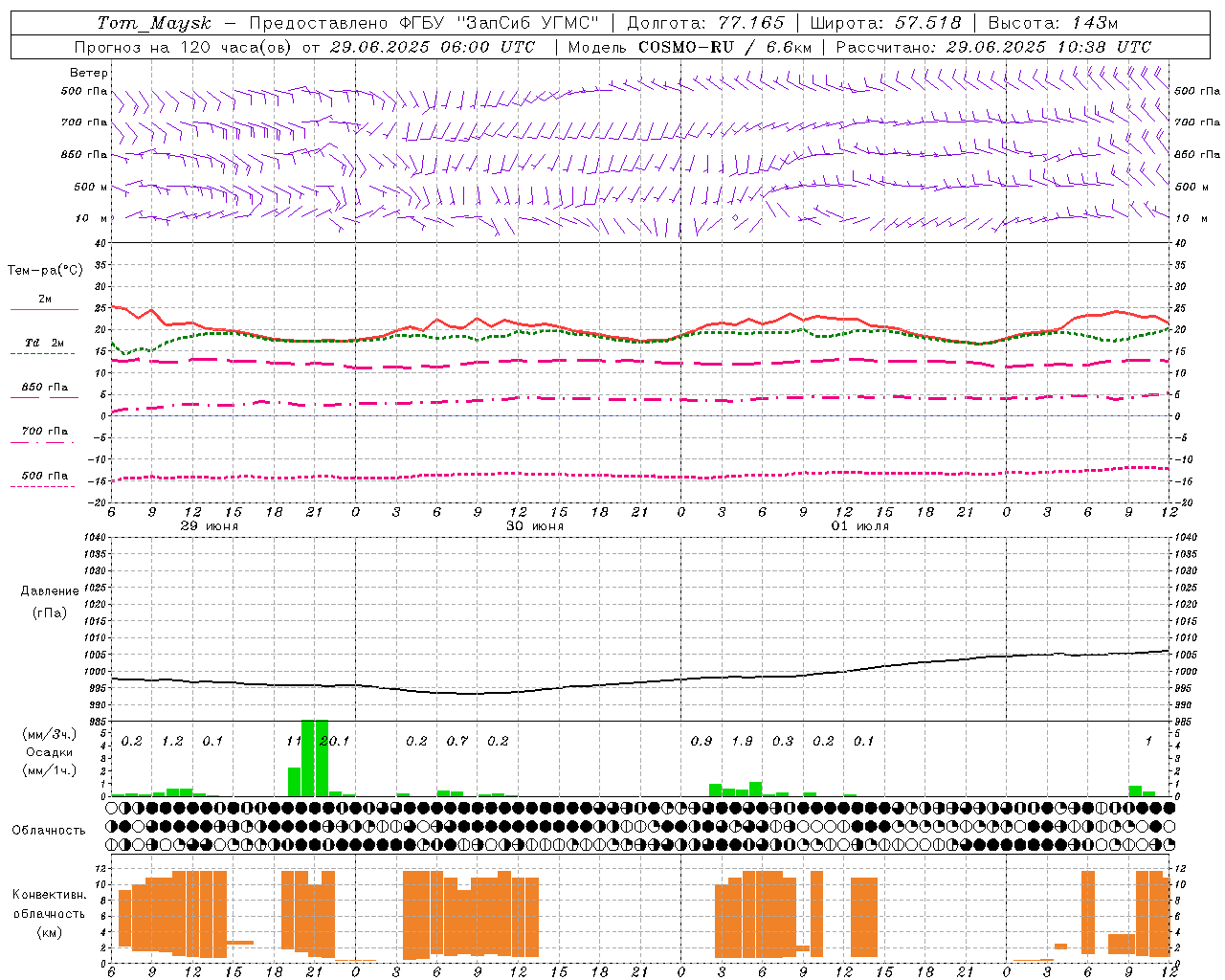Click the dotted pink 500 гПа legend line
This screenshot has width=1225, height=980.
point(44,486)
